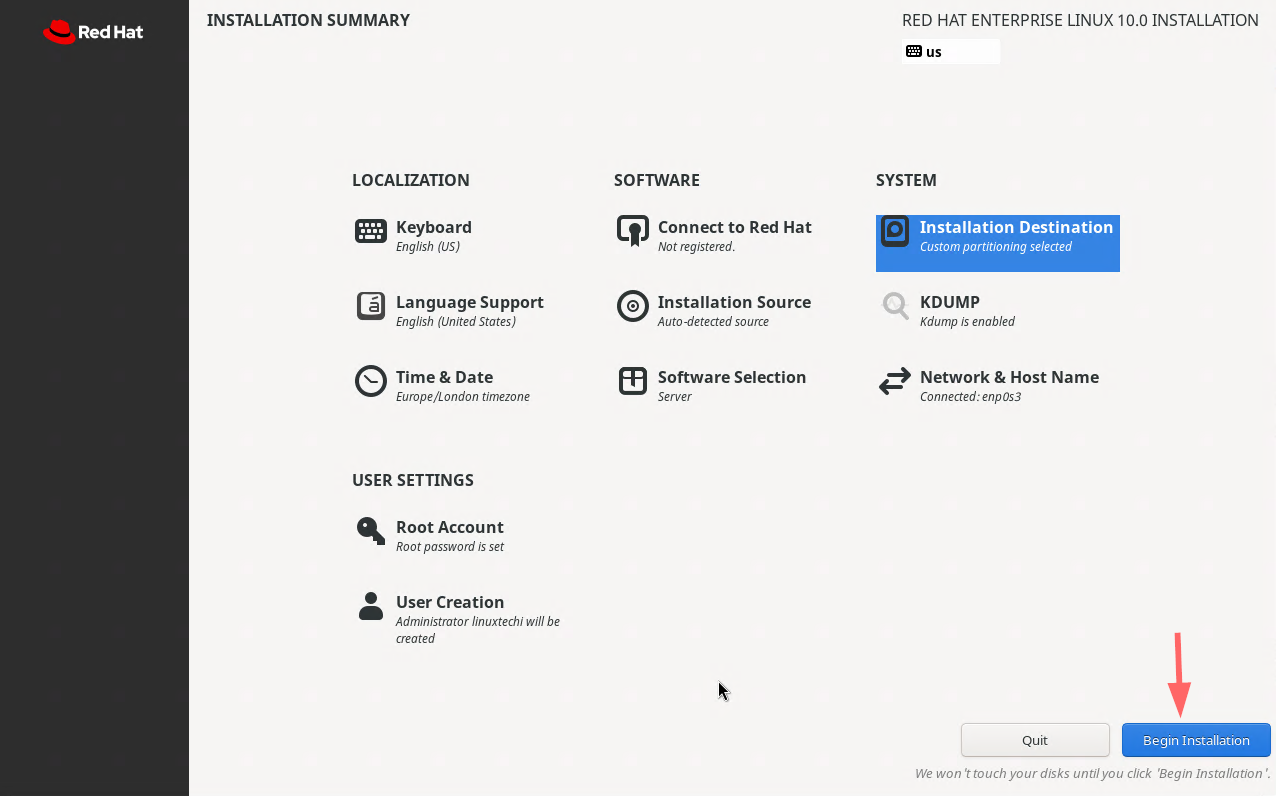Click 'English (US)' keyboard status text
The width and height of the screenshot is (1276, 796).
428,247
